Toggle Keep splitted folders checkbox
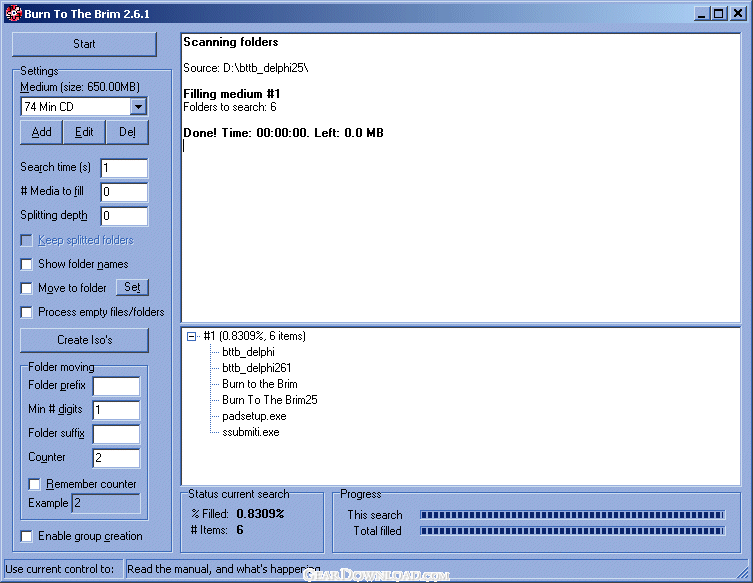The image size is (753, 583). pyautogui.click(x=26, y=240)
